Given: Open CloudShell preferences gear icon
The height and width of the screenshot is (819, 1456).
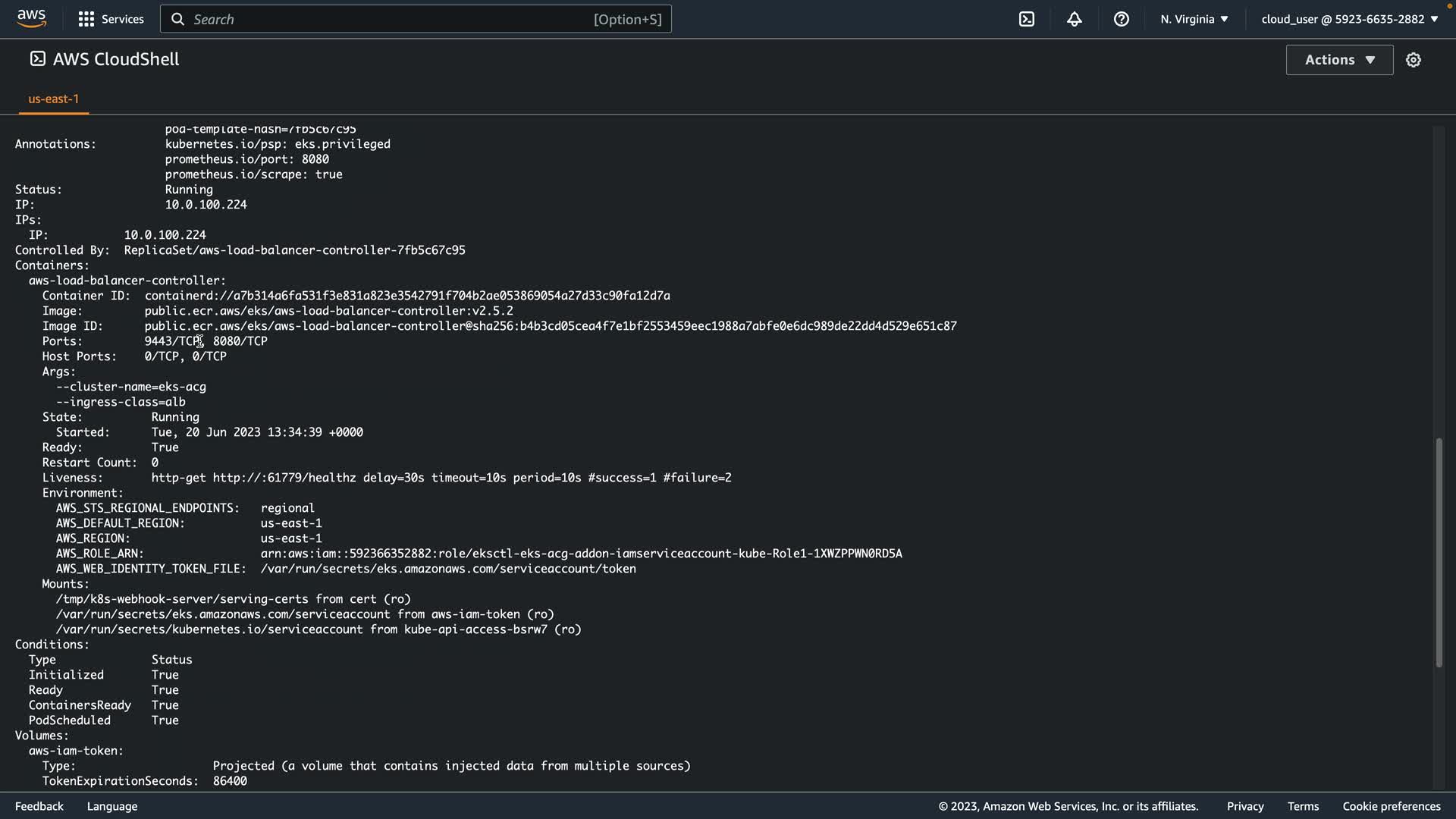Looking at the screenshot, I should [1413, 60].
